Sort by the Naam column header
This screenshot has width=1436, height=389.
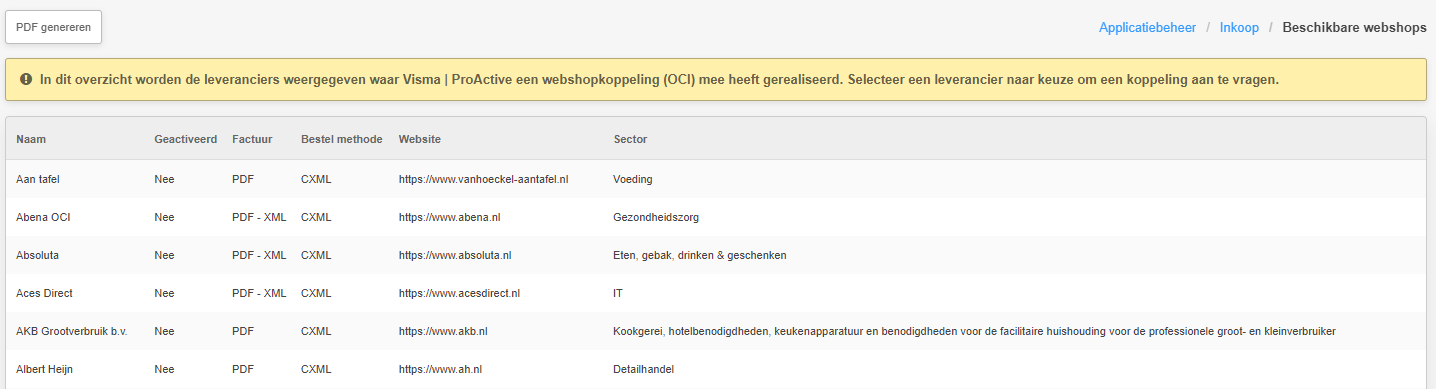click(31, 139)
